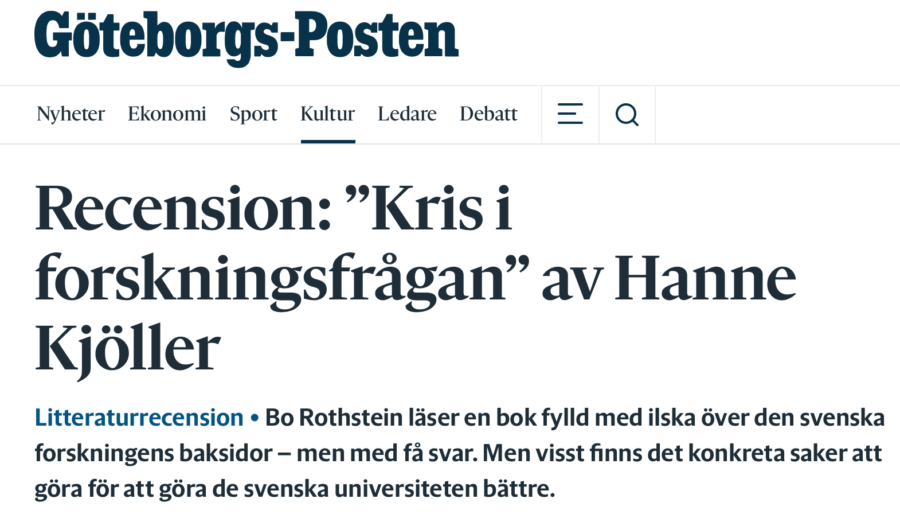Select the active Kultur tab

click(328, 114)
